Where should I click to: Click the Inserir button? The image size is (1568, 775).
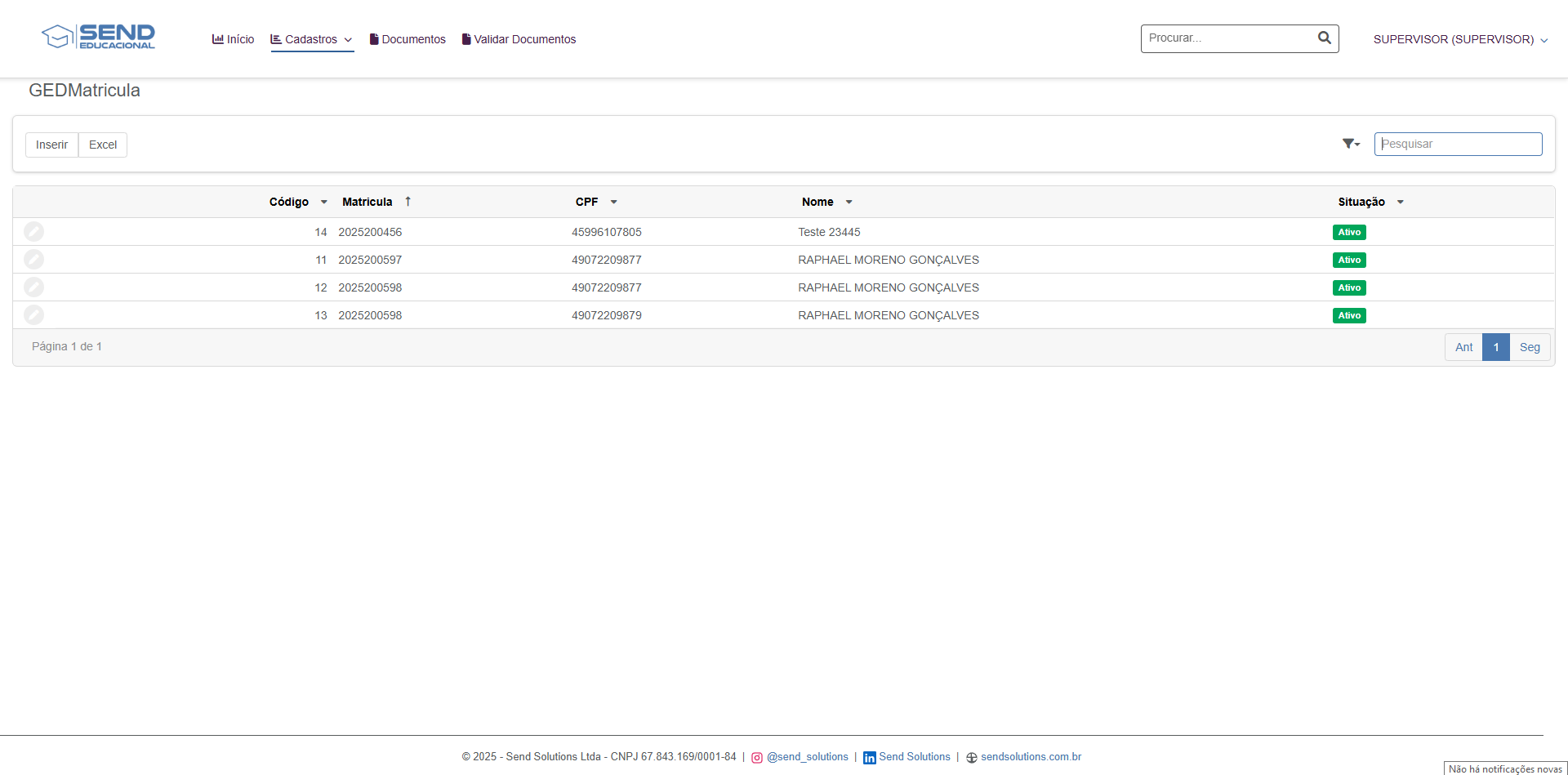click(x=51, y=145)
